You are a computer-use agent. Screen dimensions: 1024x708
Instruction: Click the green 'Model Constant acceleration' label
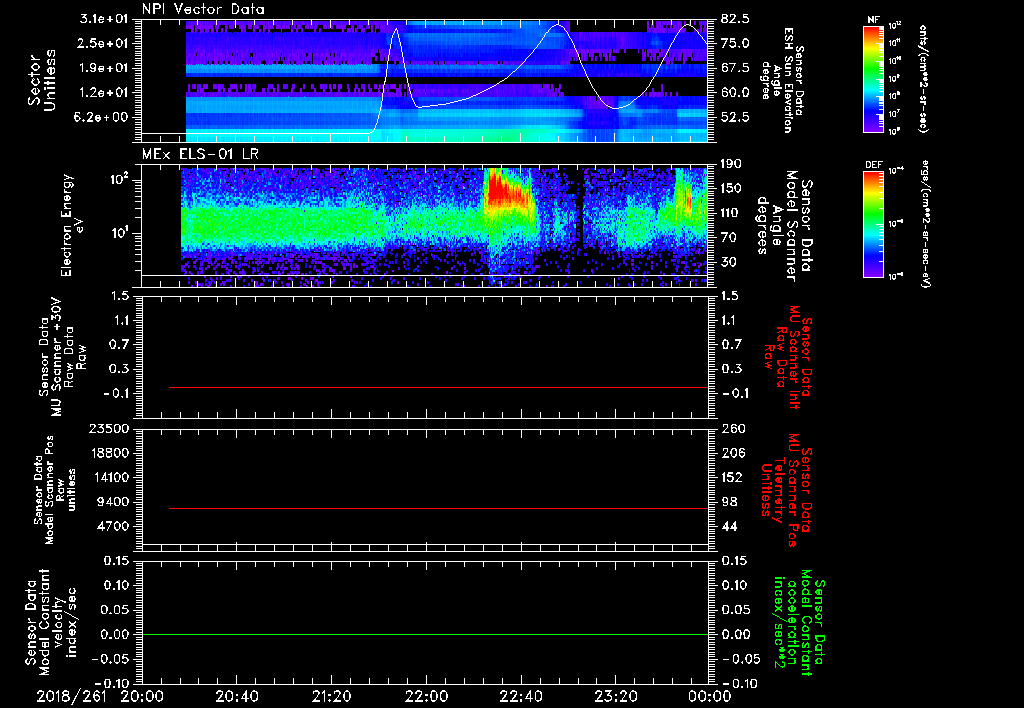click(x=799, y=623)
